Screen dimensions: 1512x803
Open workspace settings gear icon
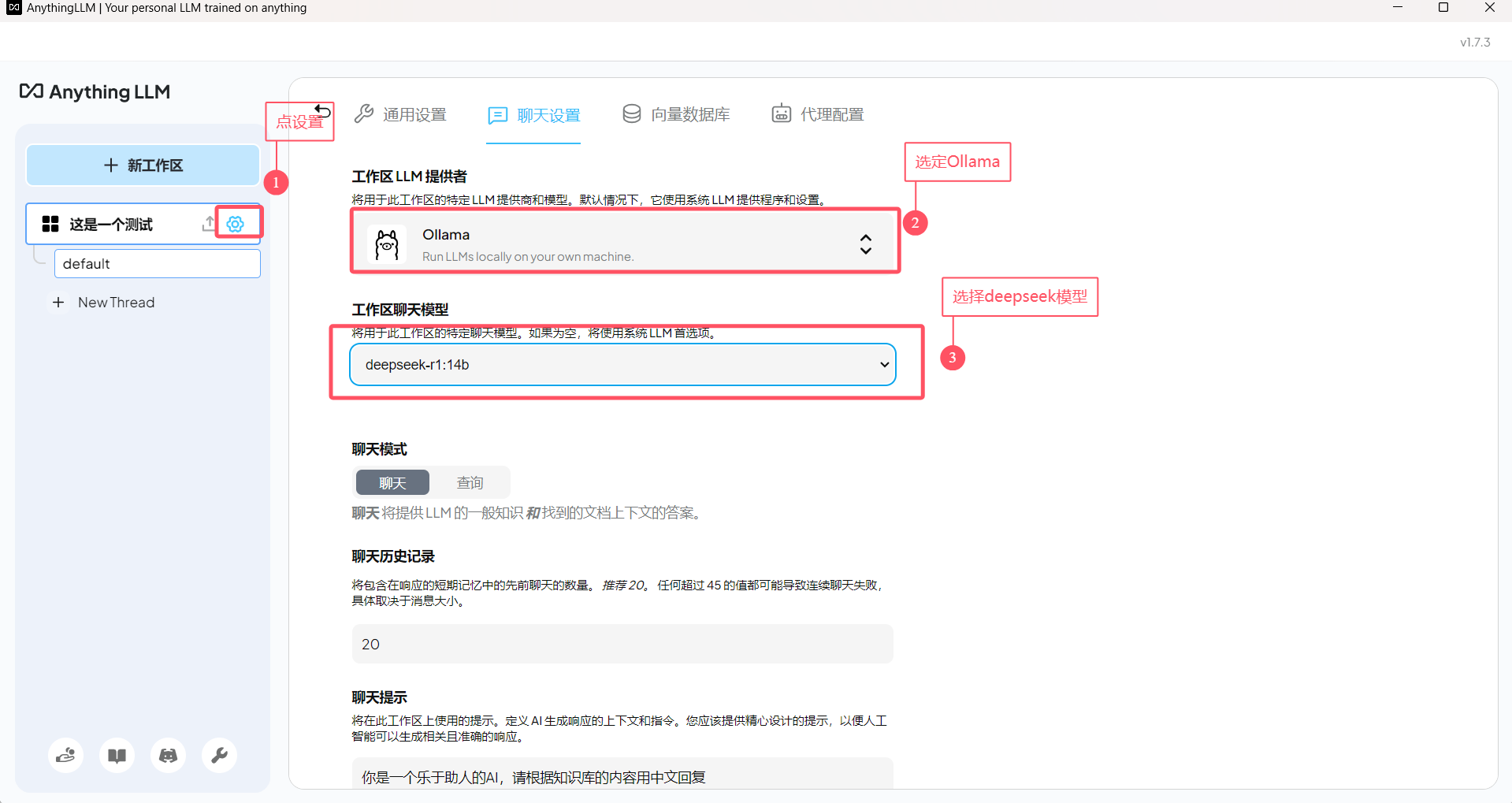tap(236, 224)
